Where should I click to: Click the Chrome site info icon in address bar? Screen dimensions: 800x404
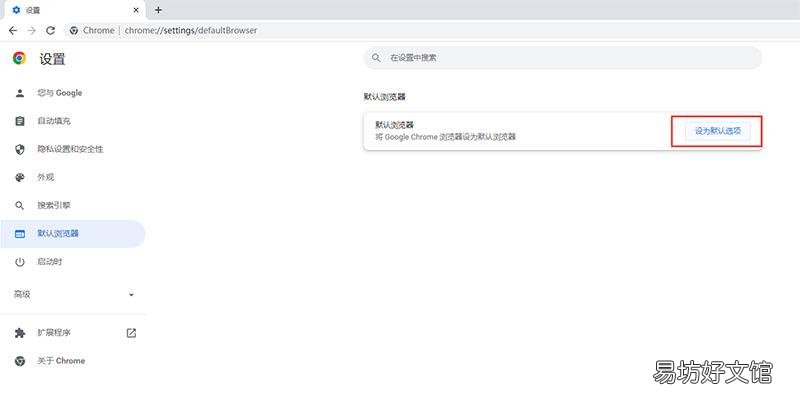[x=74, y=31]
